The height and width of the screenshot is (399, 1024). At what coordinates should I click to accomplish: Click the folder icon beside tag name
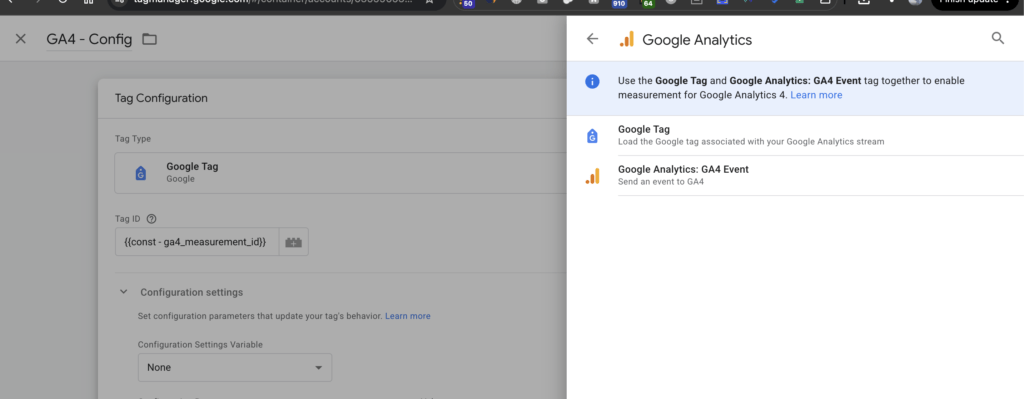[150, 39]
